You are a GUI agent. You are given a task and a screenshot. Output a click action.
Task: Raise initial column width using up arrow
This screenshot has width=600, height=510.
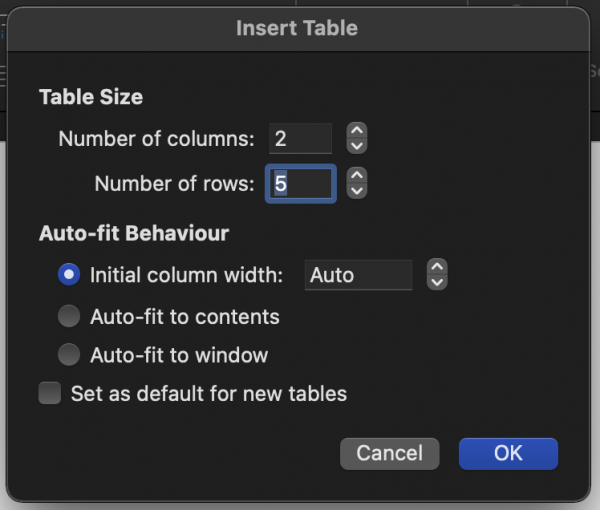point(437,267)
